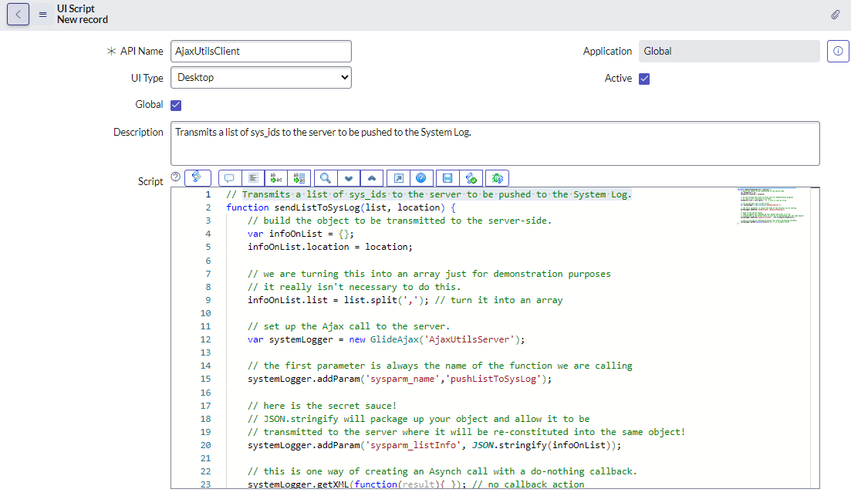Uncheck the Active checkbox
The width and height of the screenshot is (851, 499).
(x=644, y=79)
